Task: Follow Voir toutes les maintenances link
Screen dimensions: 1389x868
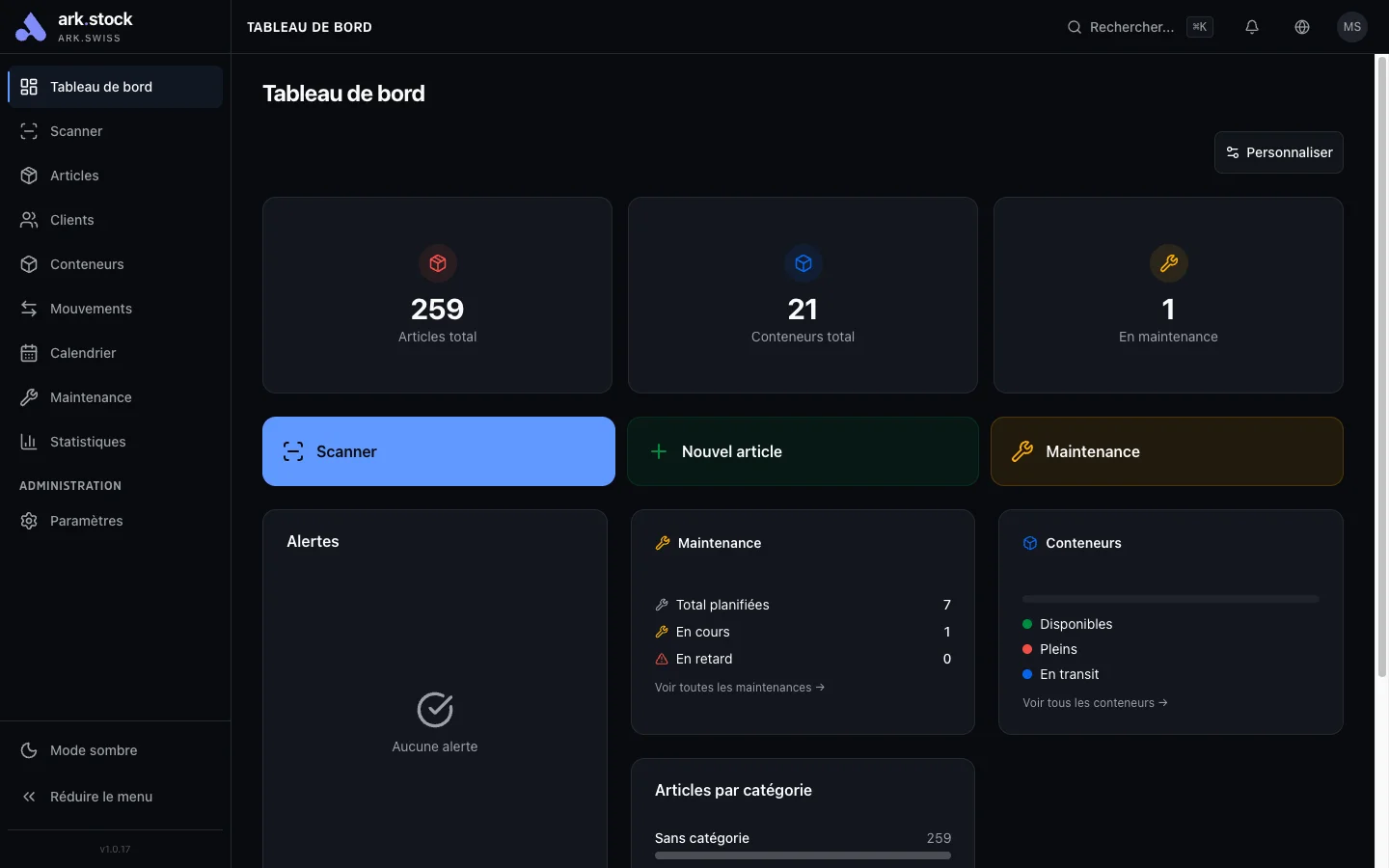Action: (739, 688)
